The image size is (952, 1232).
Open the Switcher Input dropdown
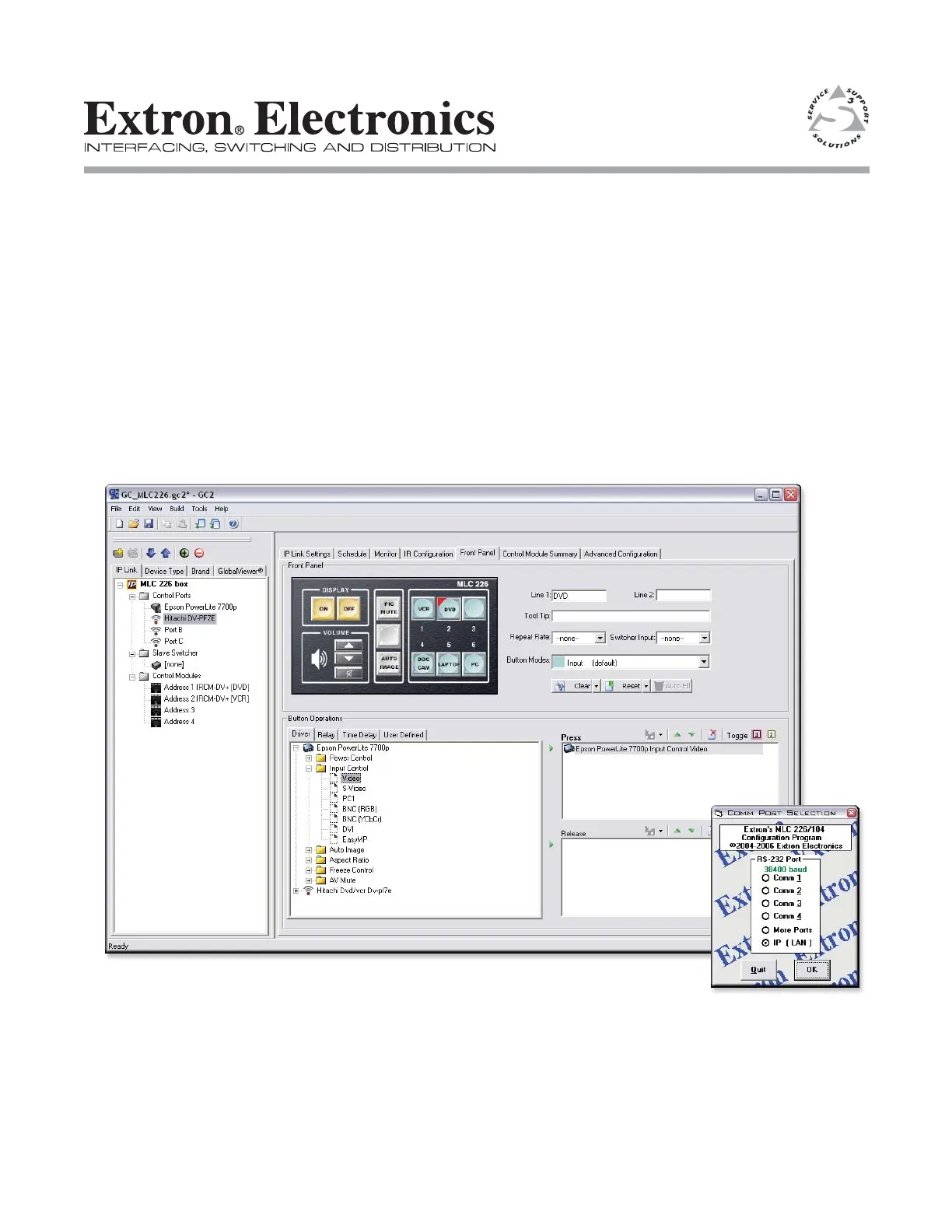click(x=704, y=638)
